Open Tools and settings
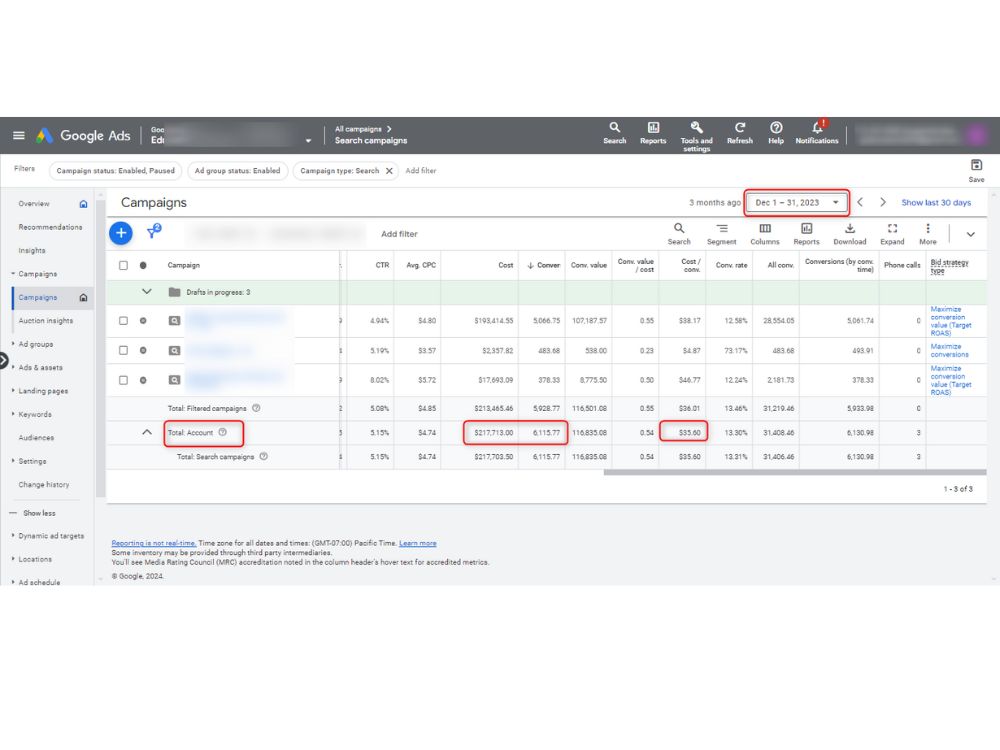The height and width of the screenshot is (750, 1000). (x=696, y=136)
